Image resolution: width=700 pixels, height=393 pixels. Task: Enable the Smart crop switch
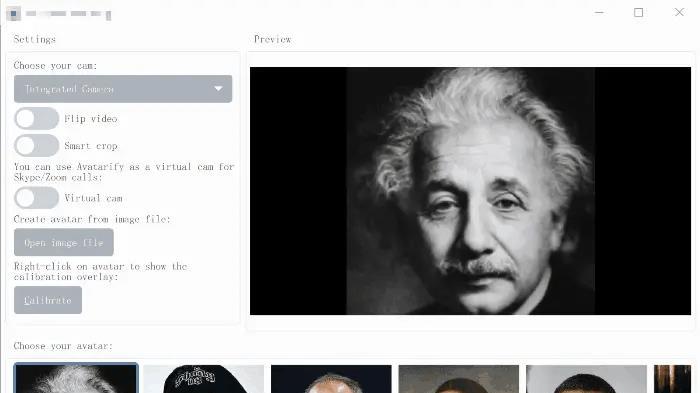pos(36,146)
